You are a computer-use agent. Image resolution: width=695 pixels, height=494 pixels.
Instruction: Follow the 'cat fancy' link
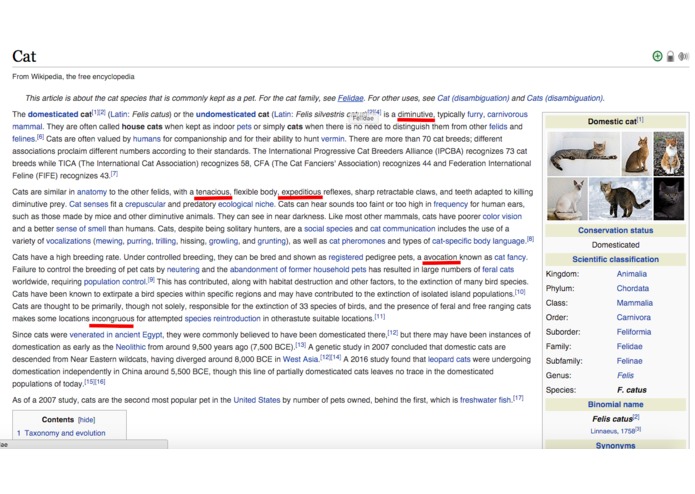click(x=510, y=257)
